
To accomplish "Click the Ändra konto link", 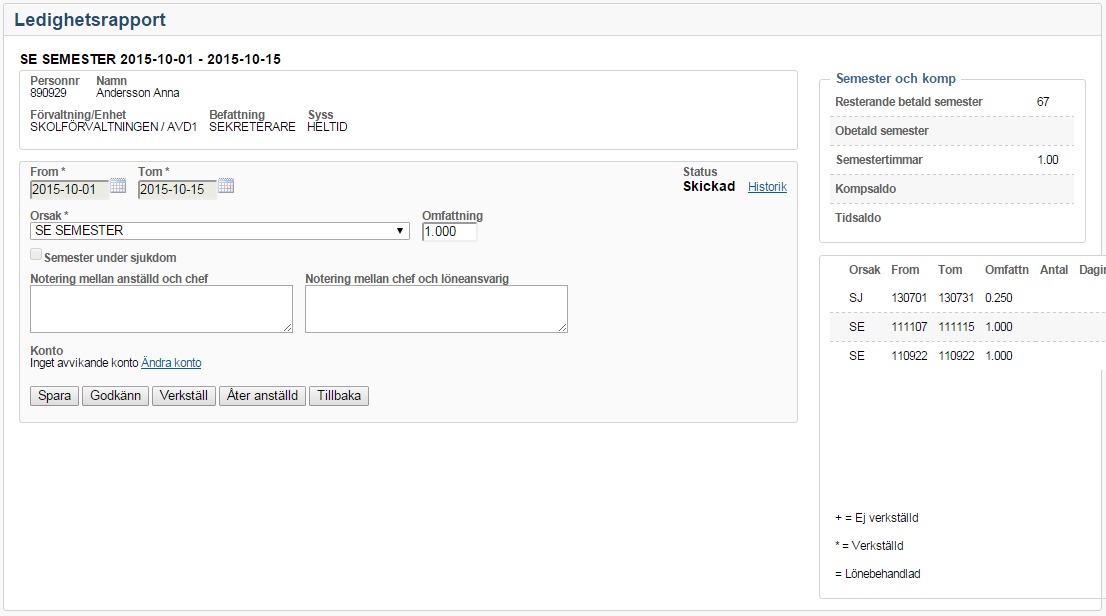I will point(171,363).
